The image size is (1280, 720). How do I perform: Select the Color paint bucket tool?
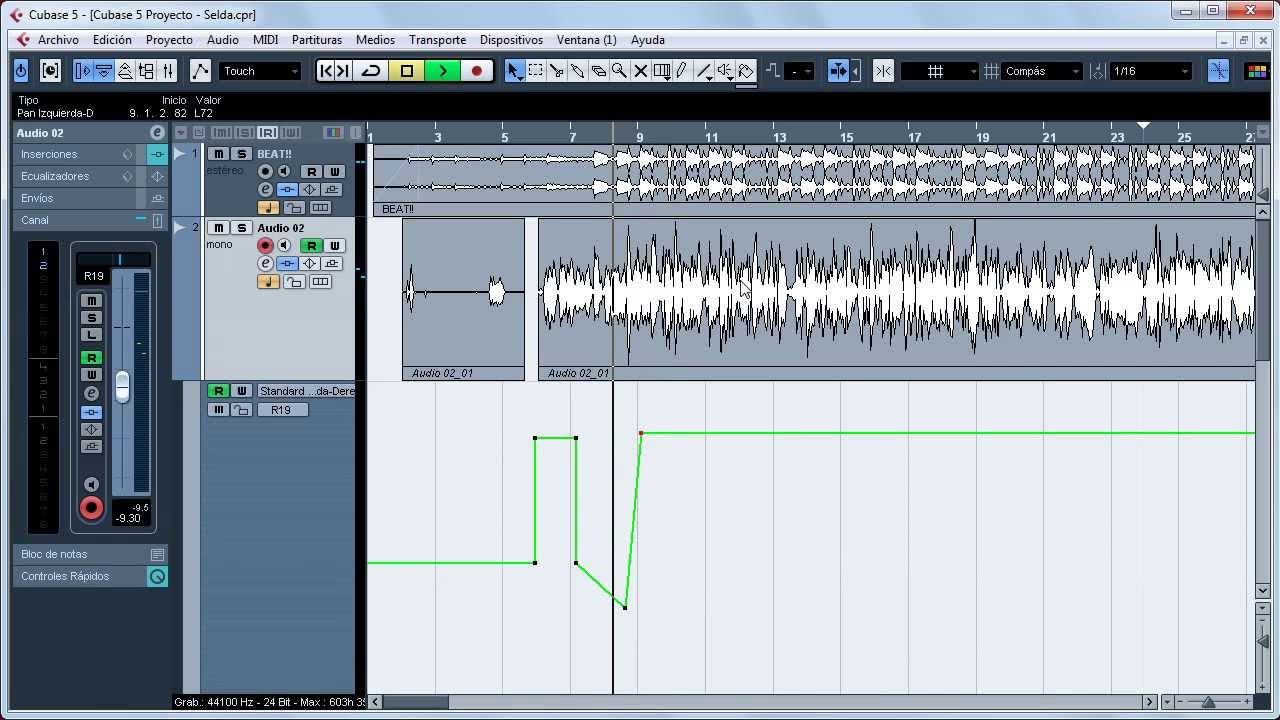[746, 71]
